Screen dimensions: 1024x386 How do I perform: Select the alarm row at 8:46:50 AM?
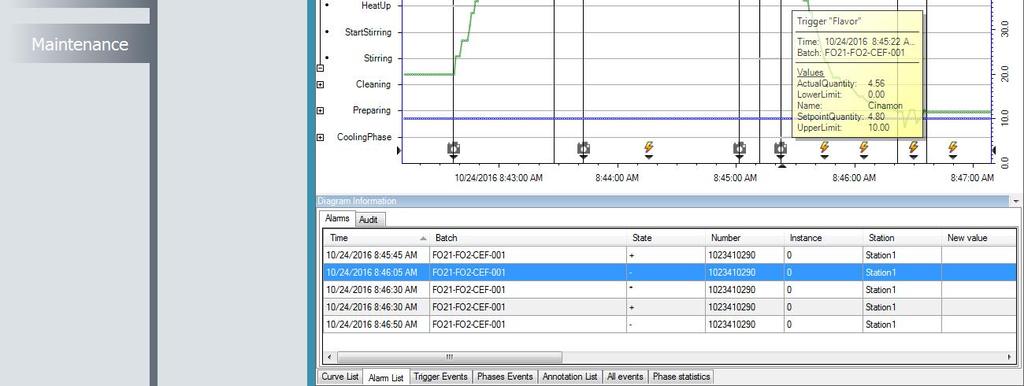669,324
